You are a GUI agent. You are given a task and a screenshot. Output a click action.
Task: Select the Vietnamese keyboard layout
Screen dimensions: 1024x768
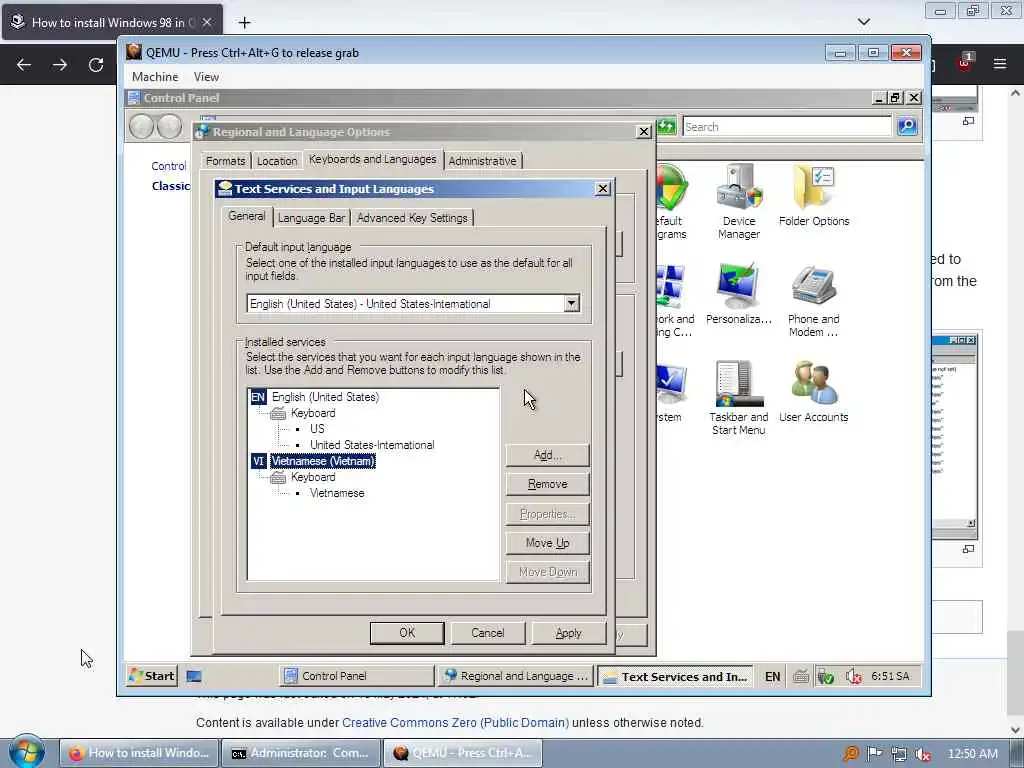click(x=337, y=493)
